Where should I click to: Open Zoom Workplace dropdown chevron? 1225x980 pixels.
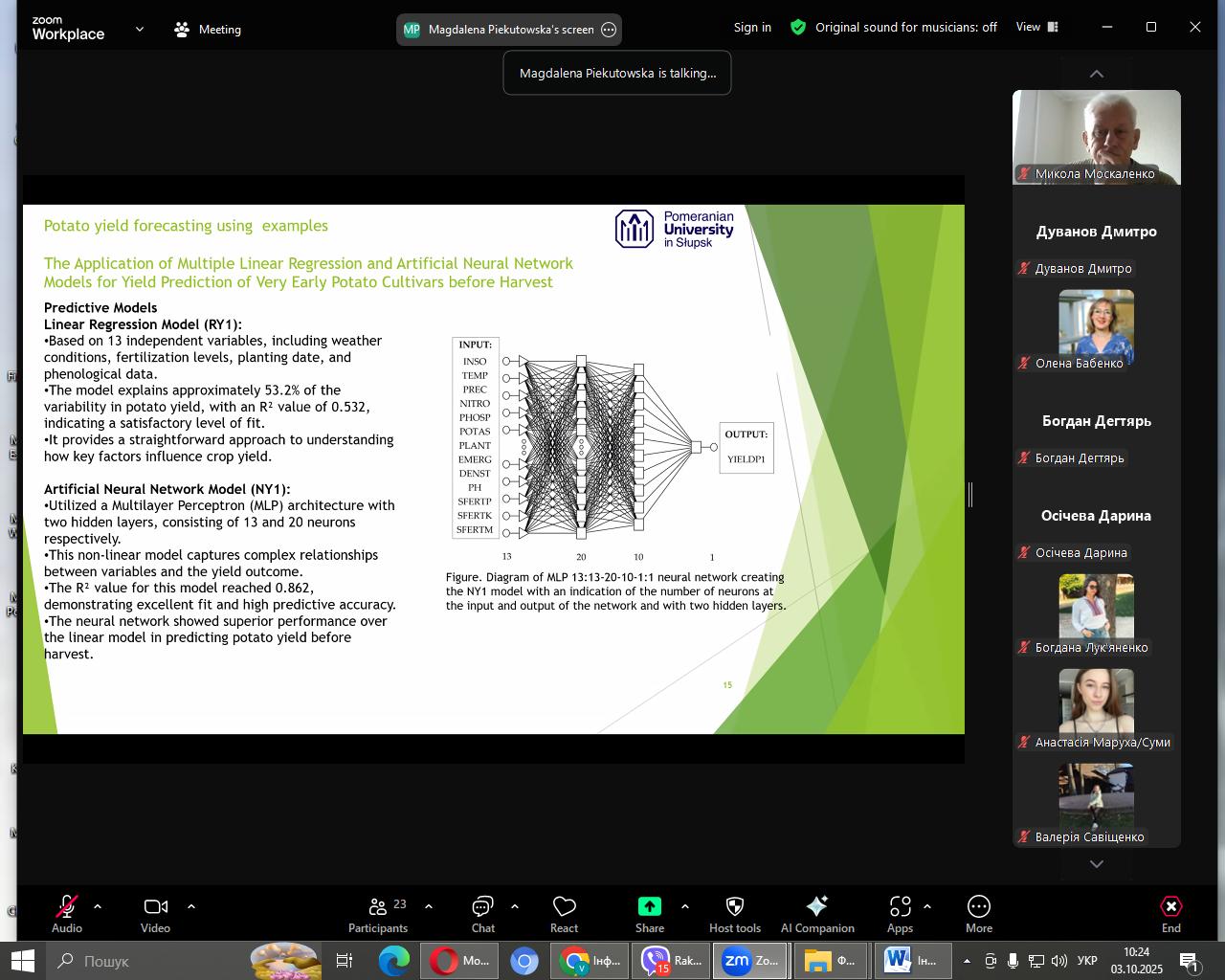coord(140,30)
